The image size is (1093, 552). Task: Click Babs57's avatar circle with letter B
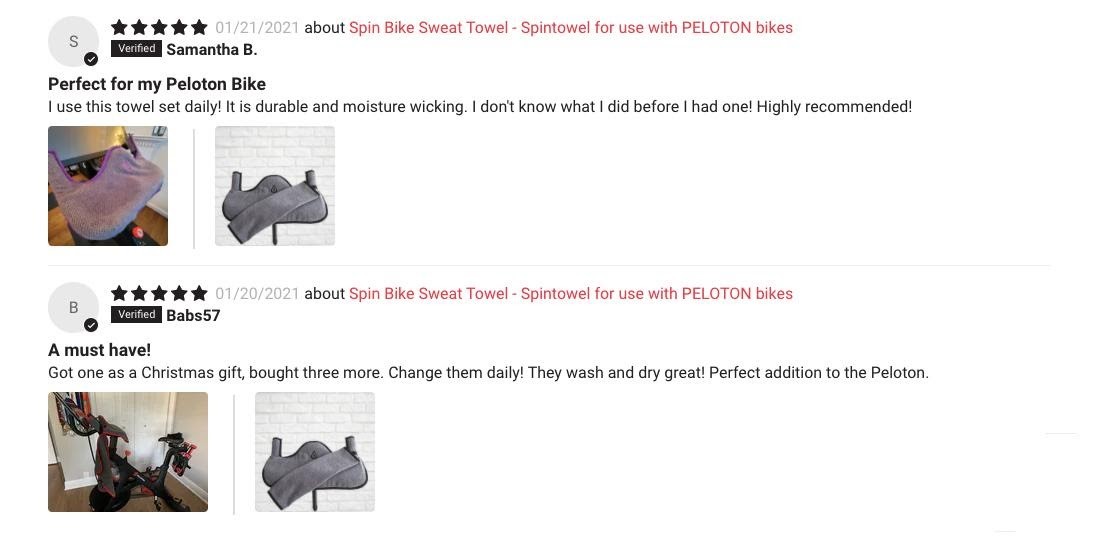pos(73,307)
